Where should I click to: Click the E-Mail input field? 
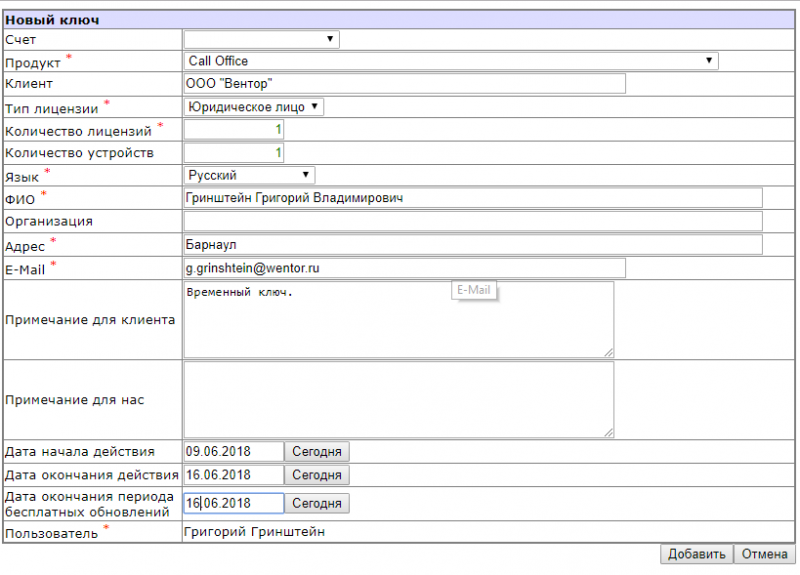tap(405, 268)
